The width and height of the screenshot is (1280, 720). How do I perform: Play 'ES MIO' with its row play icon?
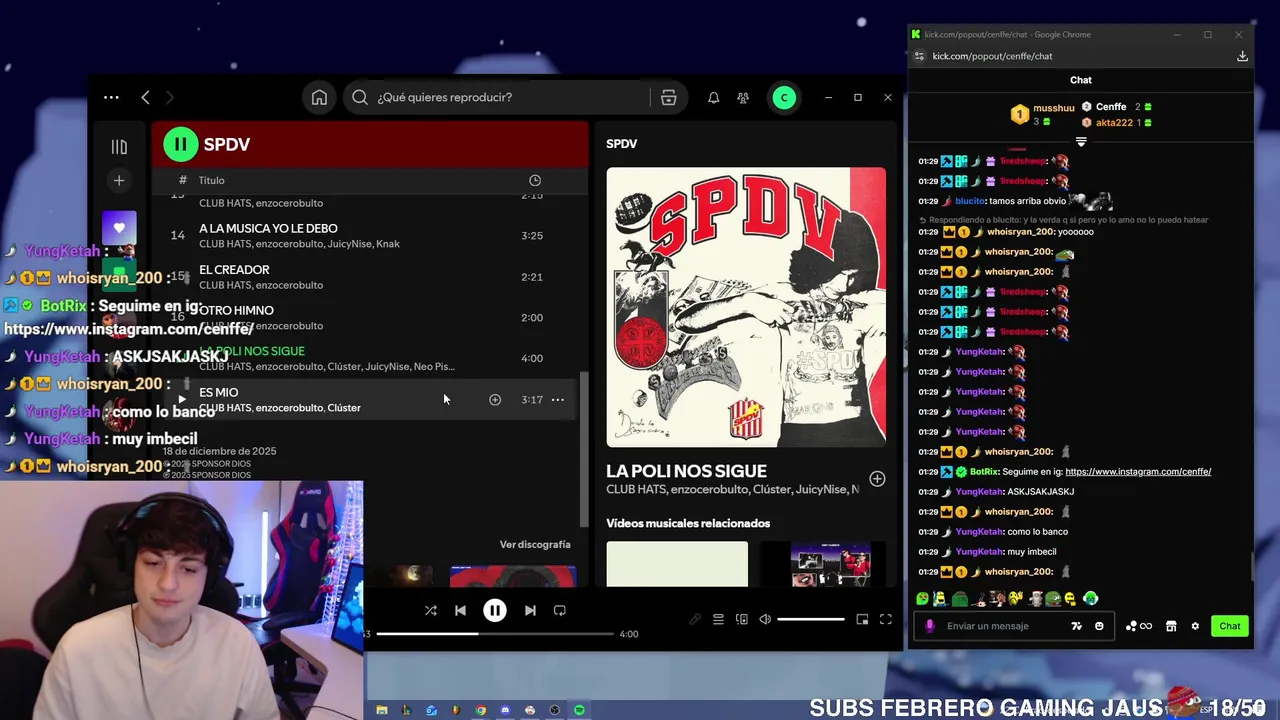181,399
